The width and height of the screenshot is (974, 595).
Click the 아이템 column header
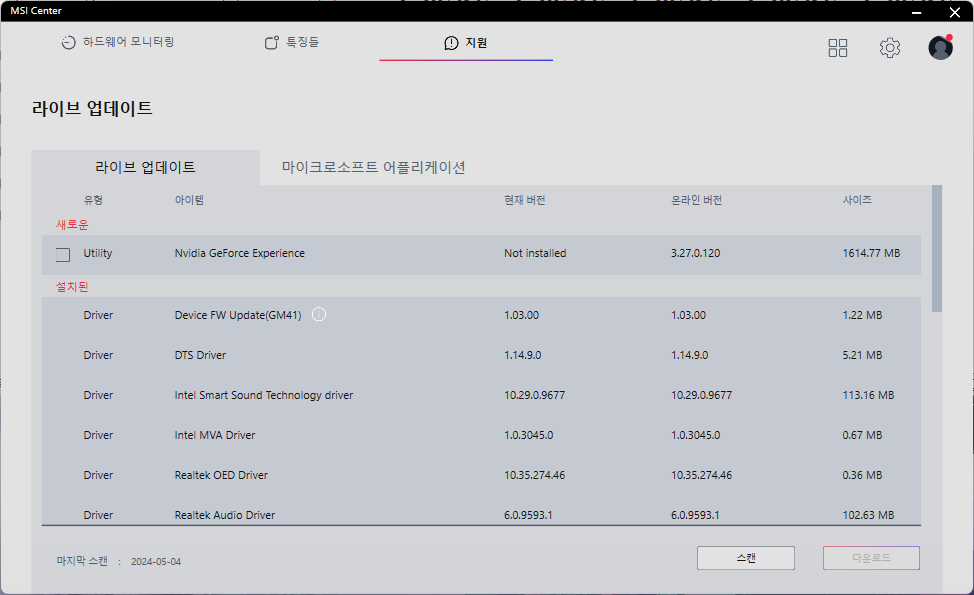pyautogui.click(x=189, y=200)
